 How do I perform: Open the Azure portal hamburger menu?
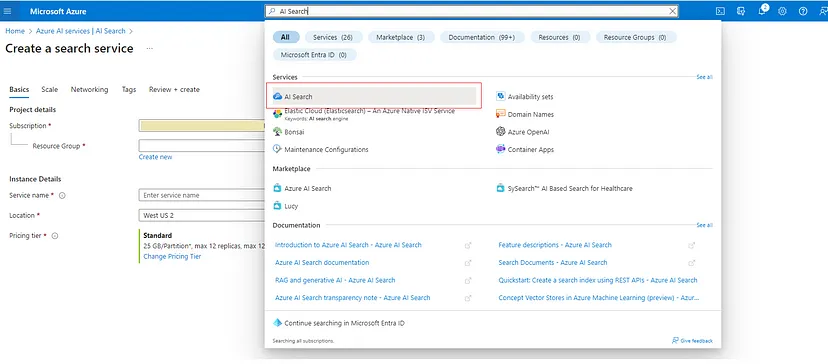coord(7,11)
